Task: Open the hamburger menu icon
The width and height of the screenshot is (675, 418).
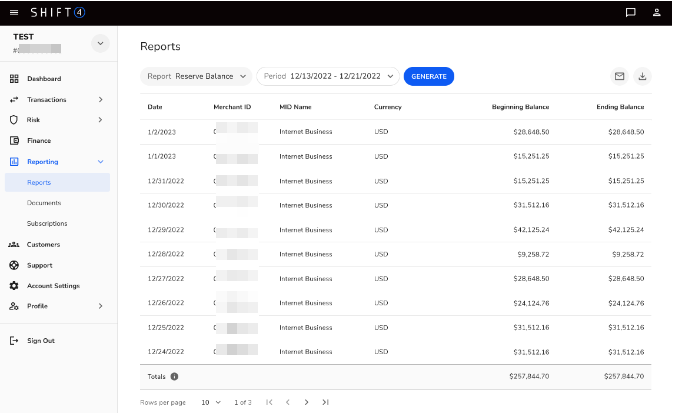Action: pos(14,12)
